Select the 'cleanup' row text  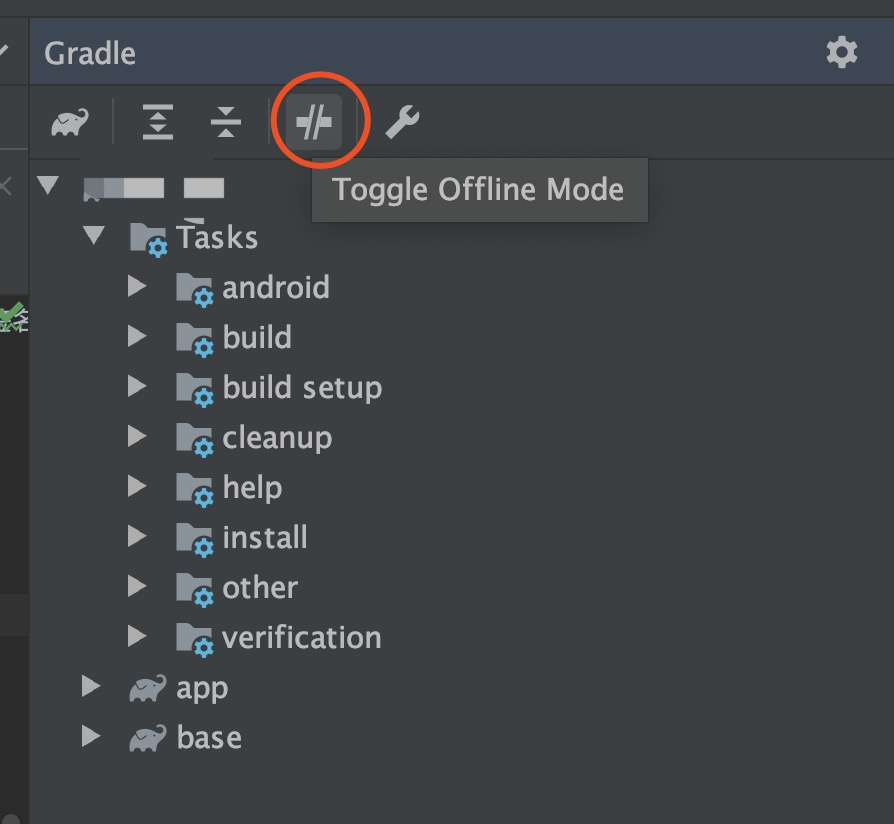(x=277, y=439)
